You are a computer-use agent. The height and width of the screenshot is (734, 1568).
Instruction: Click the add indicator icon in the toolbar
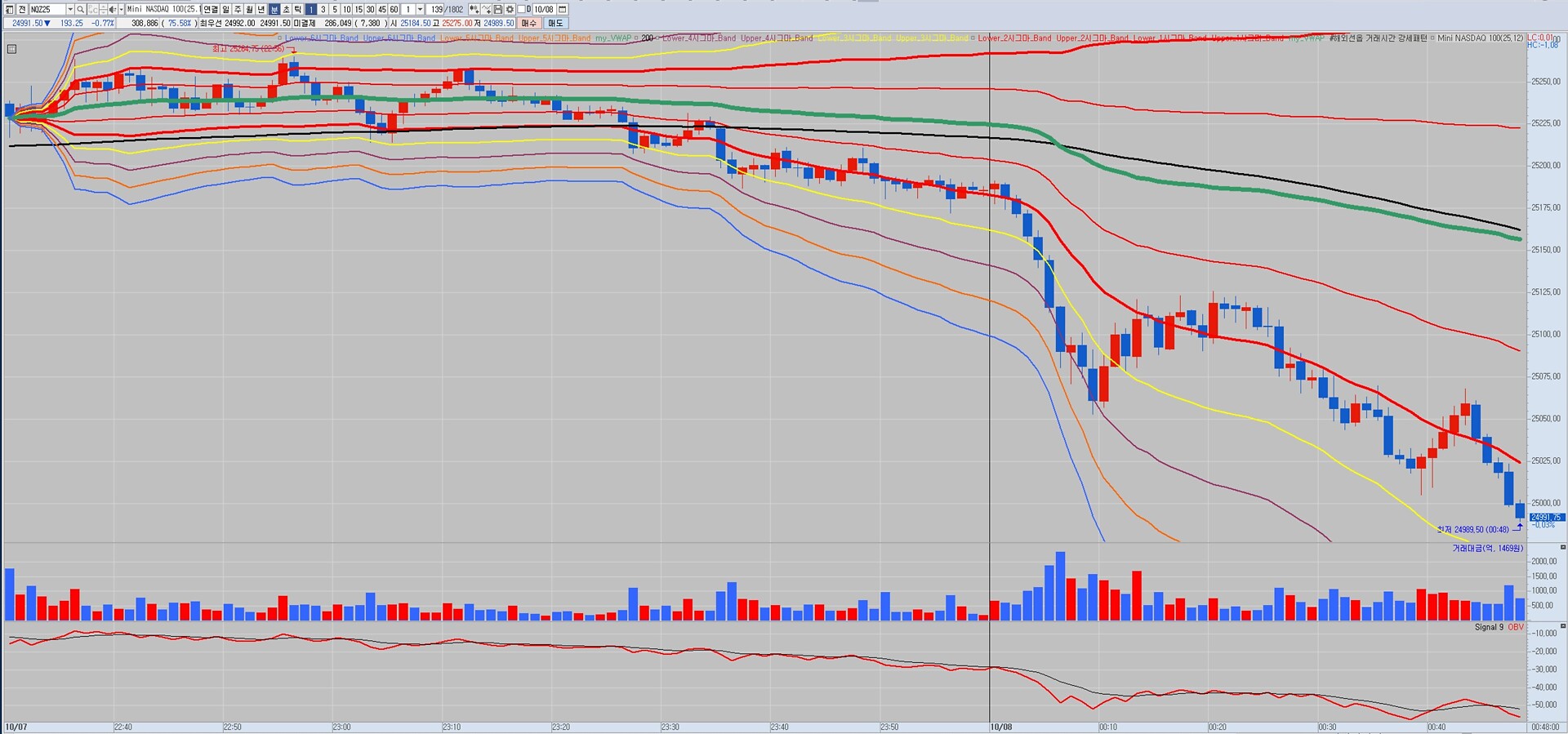click(474, 9)
